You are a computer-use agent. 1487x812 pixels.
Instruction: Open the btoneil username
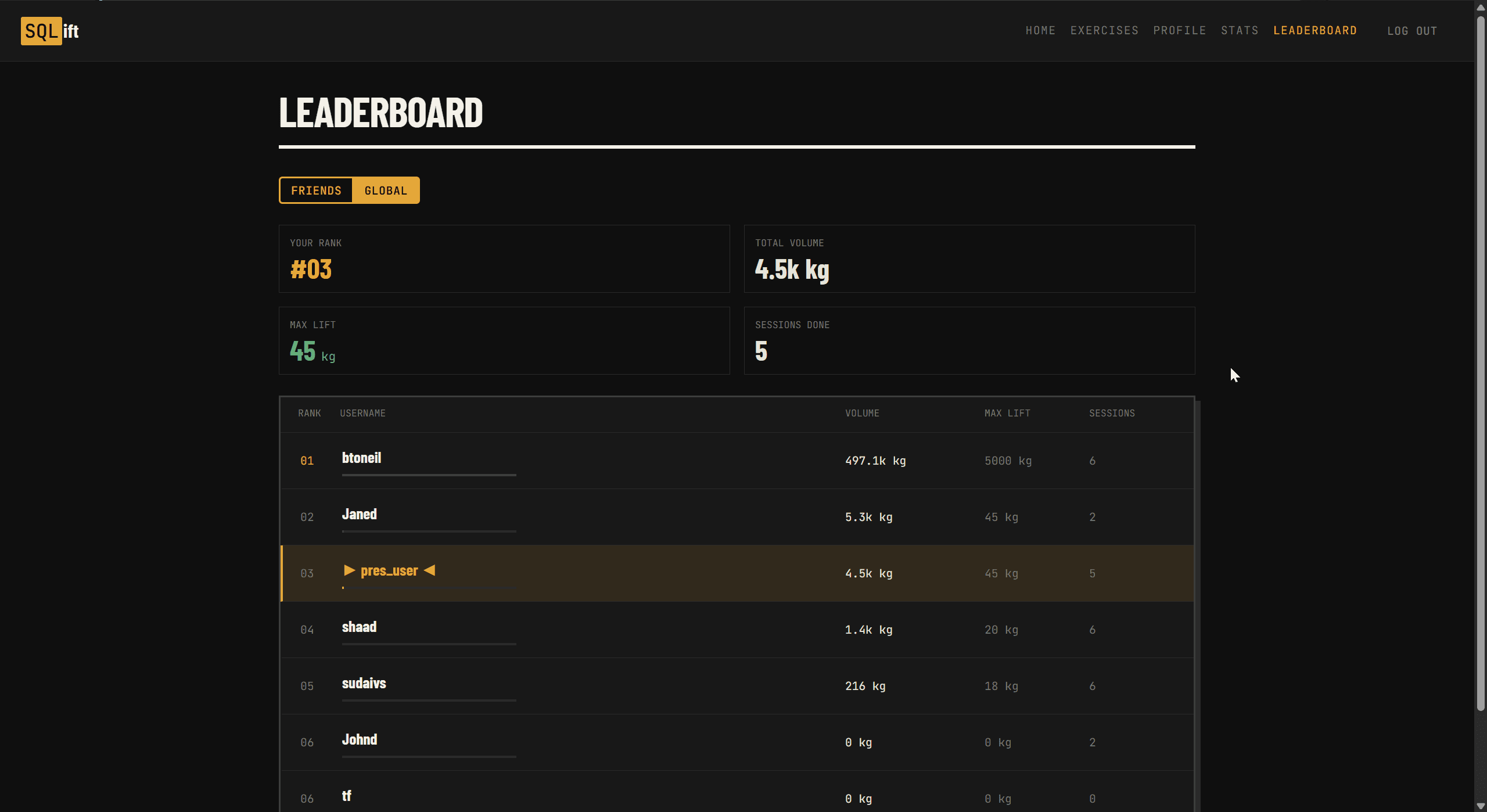click(x=361, y=458)
